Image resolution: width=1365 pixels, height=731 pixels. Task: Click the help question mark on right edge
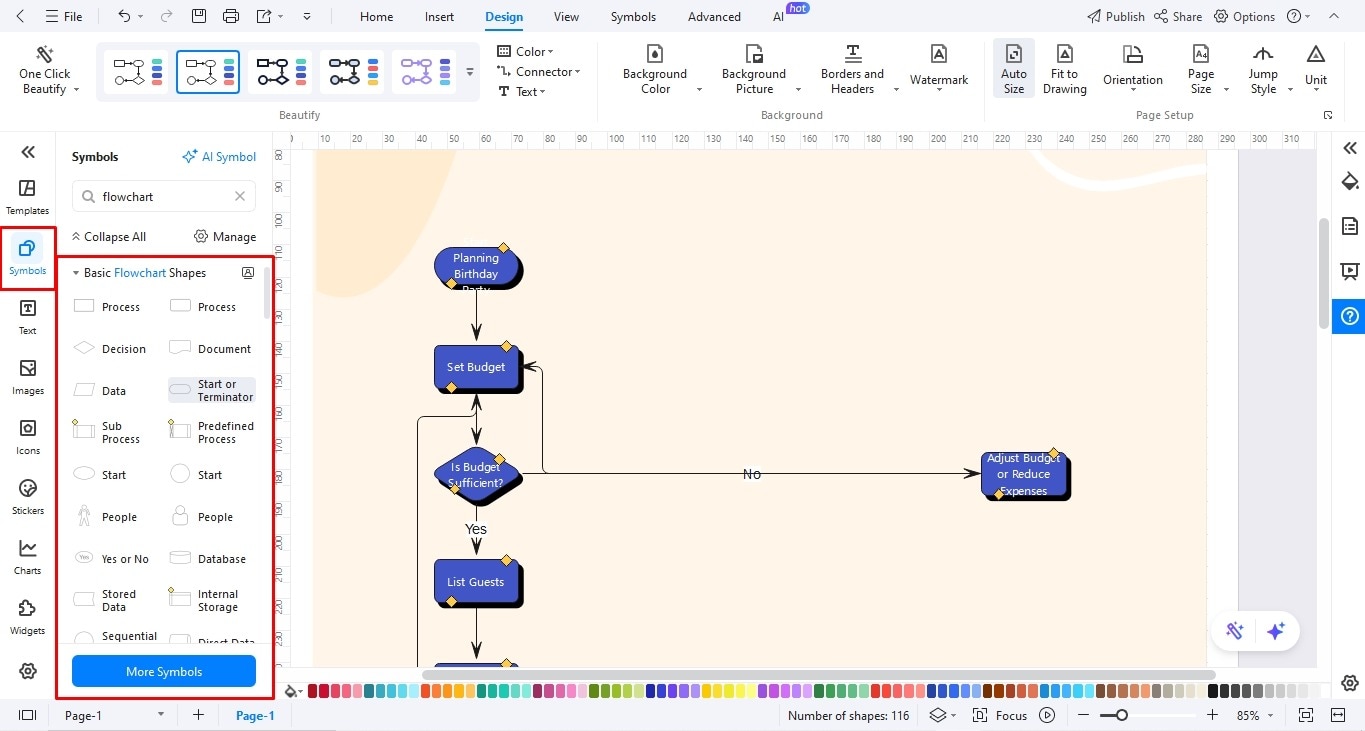[1350, 317]
